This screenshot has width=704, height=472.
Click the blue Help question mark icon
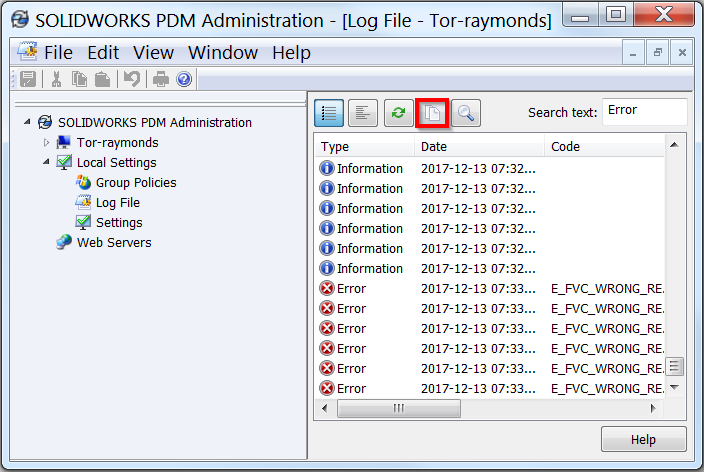coord(184,79)
